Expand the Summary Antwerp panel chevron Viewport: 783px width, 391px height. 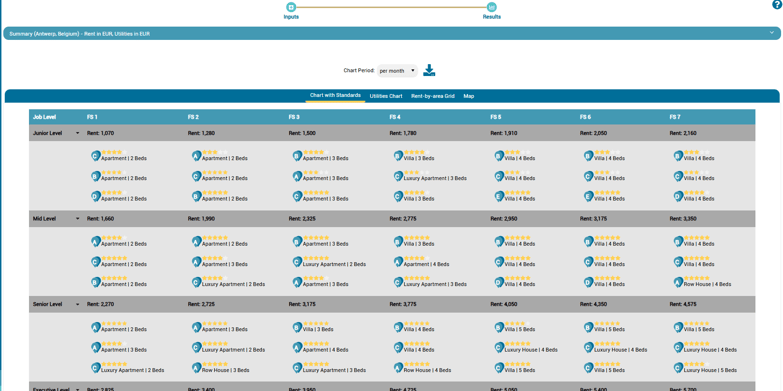[x=772, y=33]
